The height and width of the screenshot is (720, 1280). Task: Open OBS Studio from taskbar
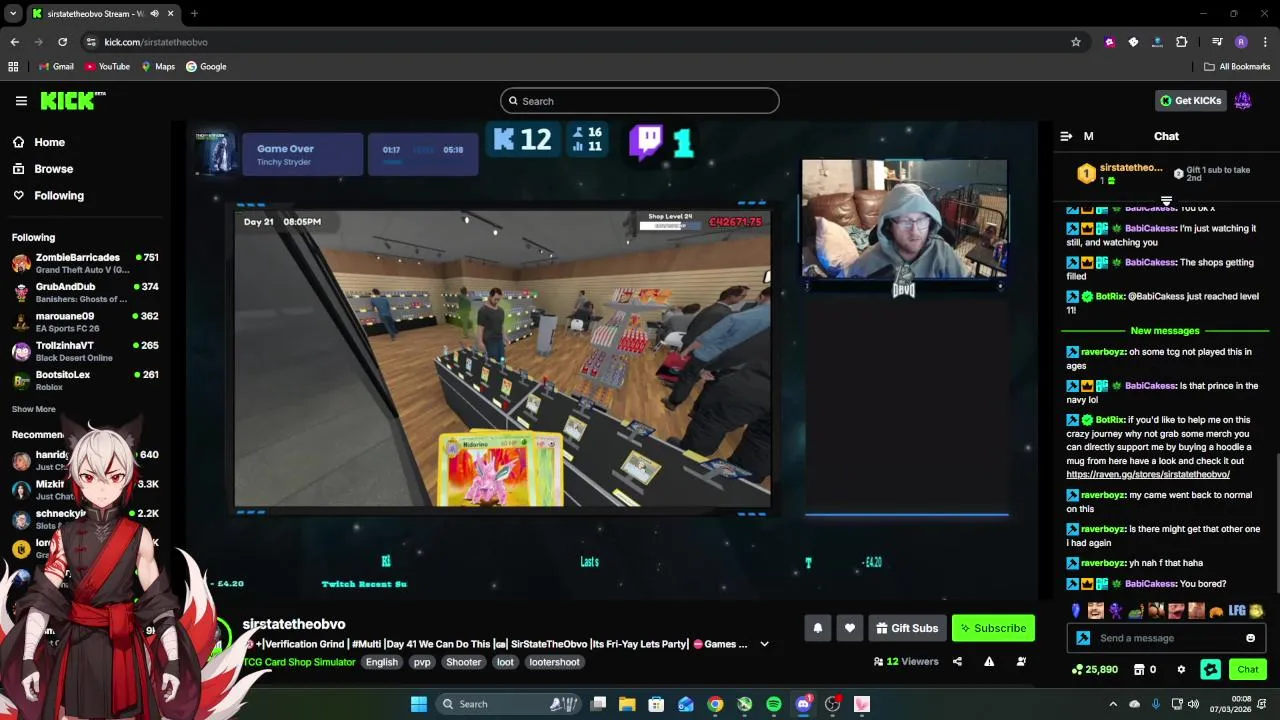832,704
